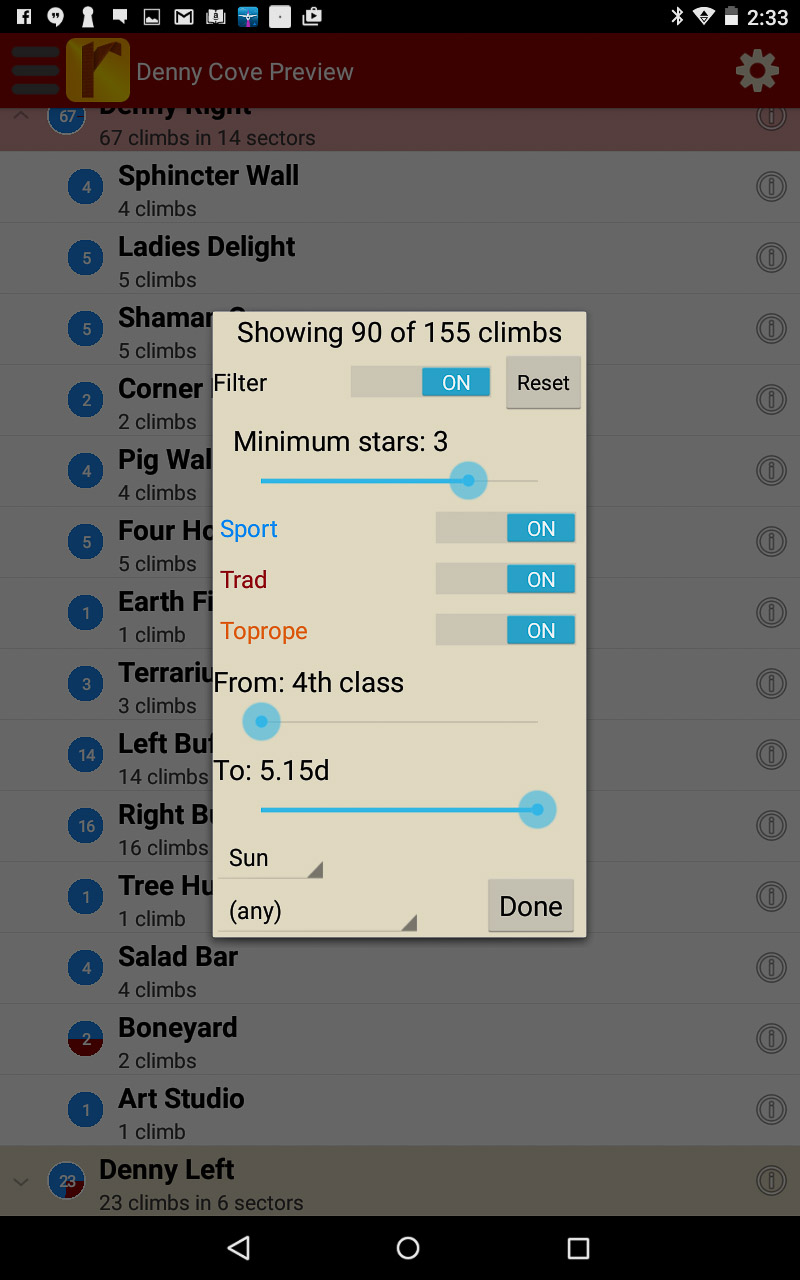This screenshot has width=800, height=1280.
Task: Disable the Sport climbs toggle
Action: pyautogui.click(x=505, y=529)
